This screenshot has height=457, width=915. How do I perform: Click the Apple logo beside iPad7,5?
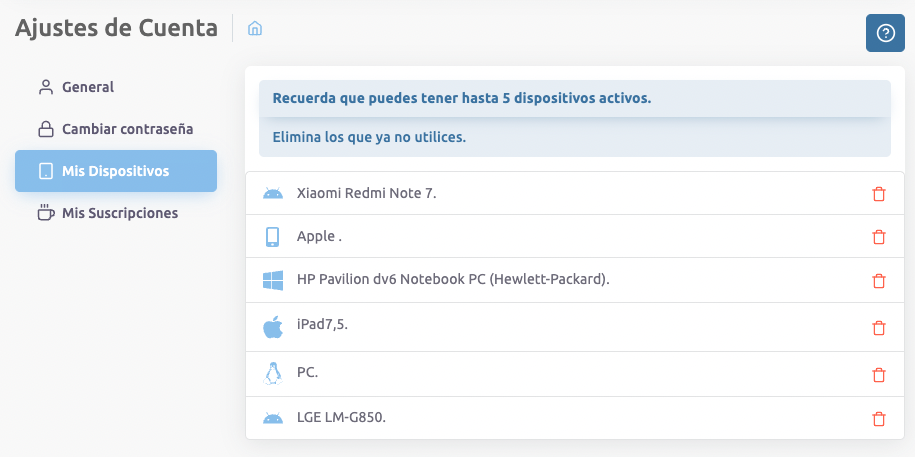click(x=272, y=326)
